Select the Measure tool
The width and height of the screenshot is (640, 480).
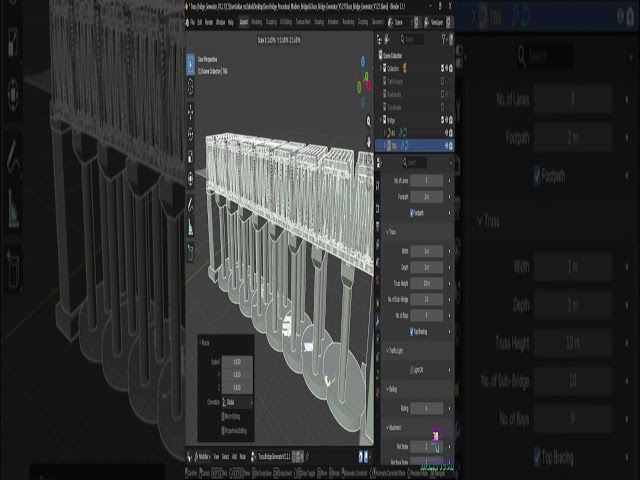pyautogui.click(x=190, y=227)
